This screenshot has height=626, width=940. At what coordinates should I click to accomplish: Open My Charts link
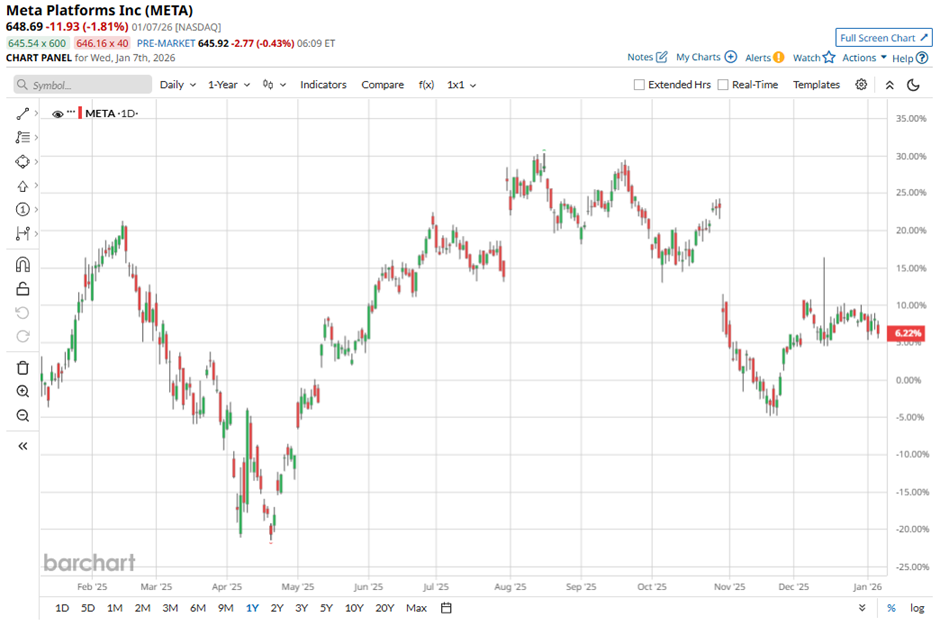(x=706, y=57)
